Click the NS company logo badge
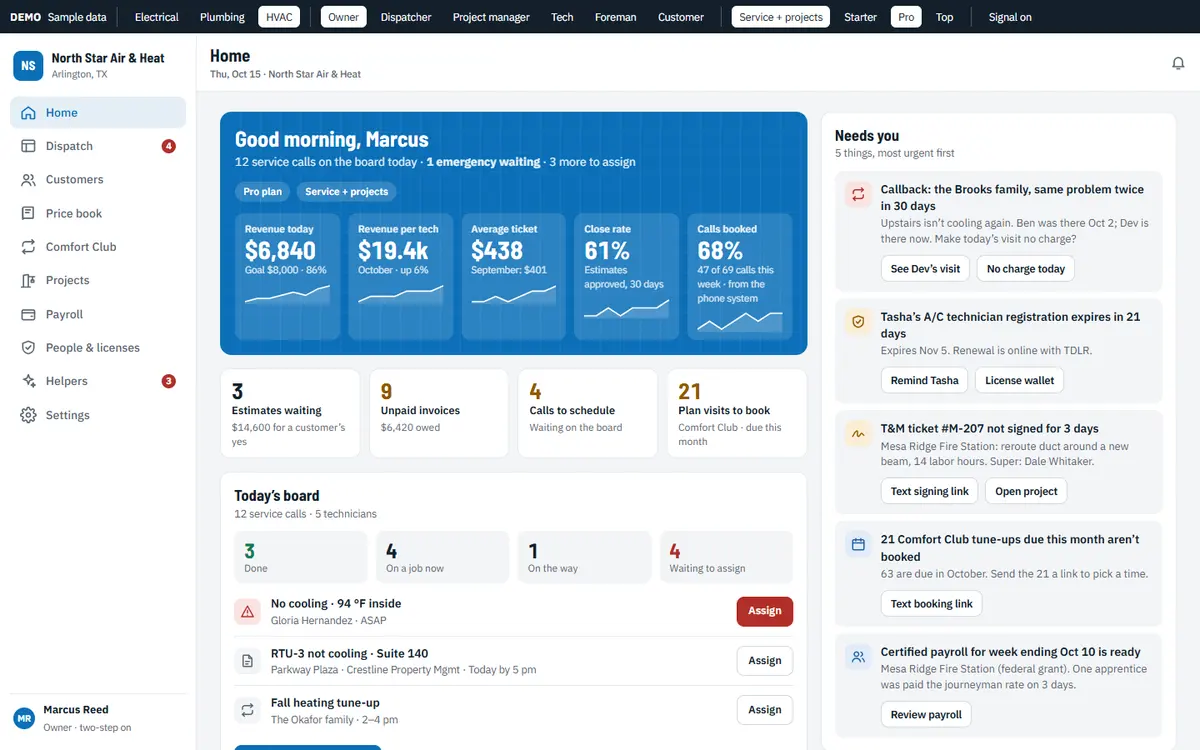 pyautogui.click(x=28, y=66)
